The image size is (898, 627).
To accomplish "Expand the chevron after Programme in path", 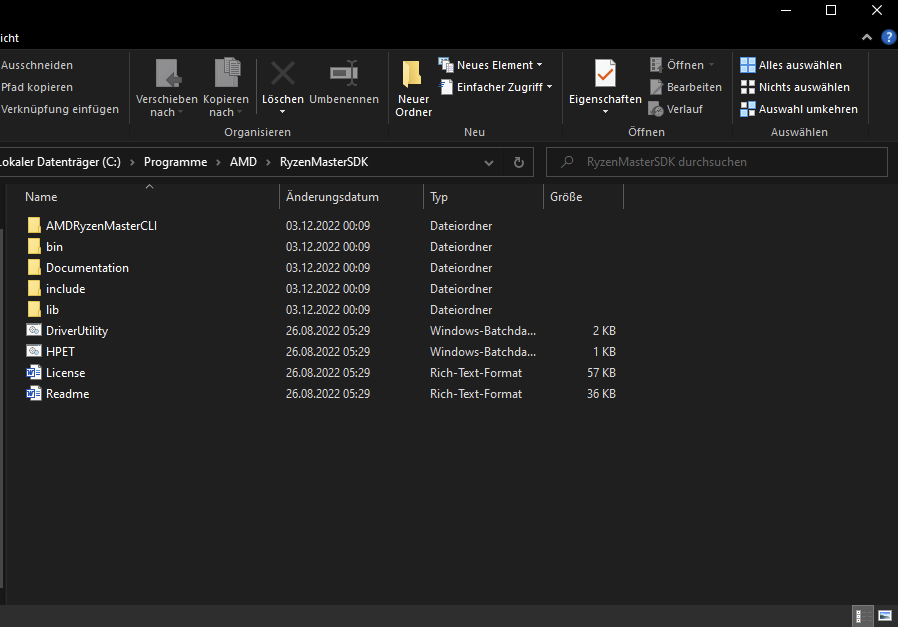I will pyautogui.click(x=218, y=163).
